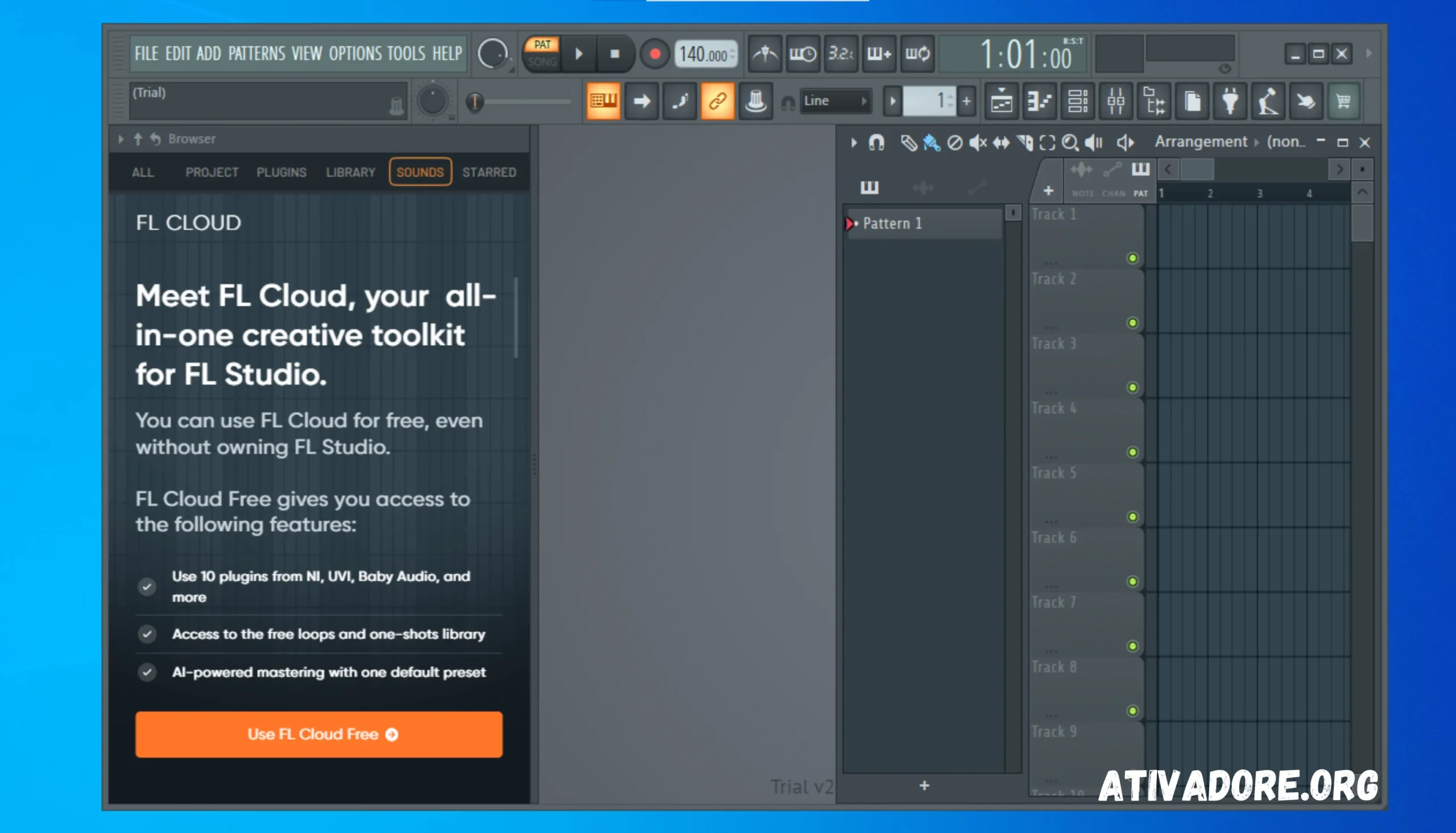1456x833 pixels.
Task: Select the playlist Mute tool
Action: 978,143
